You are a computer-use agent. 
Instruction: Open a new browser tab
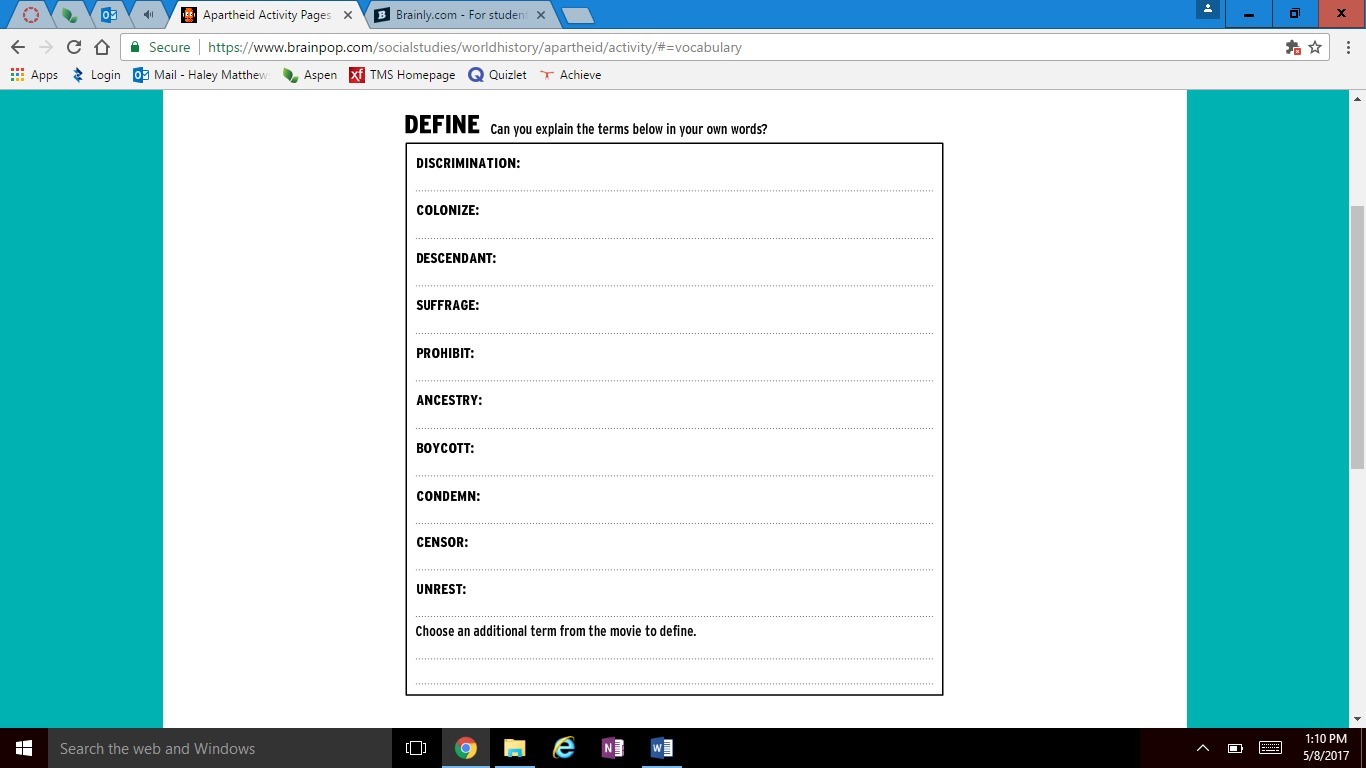[x=578, y=15]
